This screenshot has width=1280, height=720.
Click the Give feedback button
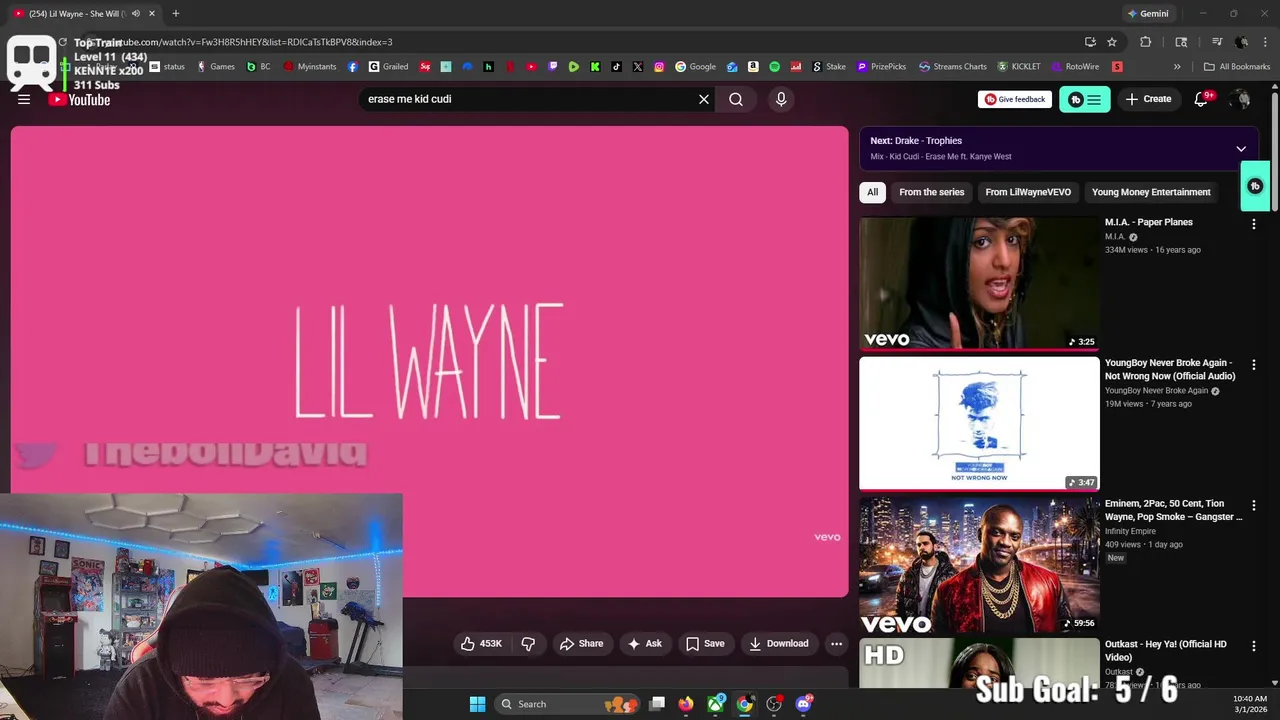click(x=1015, y=99)
